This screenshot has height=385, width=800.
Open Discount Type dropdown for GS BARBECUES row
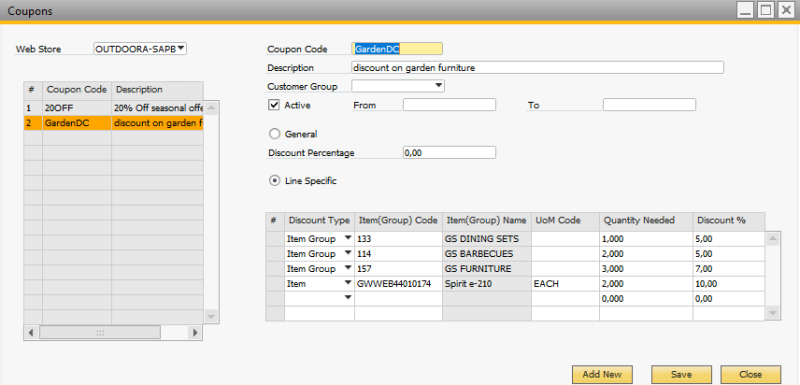pos(348,253)
